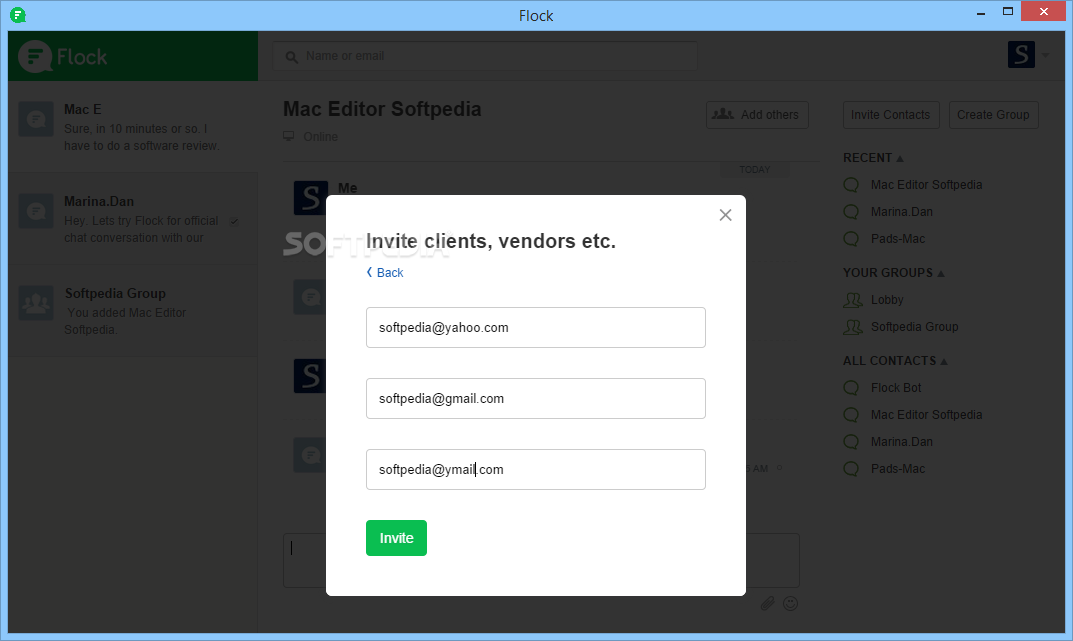This screenshot has height=641, width=1073.
Task: Select Marina.Dan under RECENT
Action: pyautogui.click(x=901, y=212)
